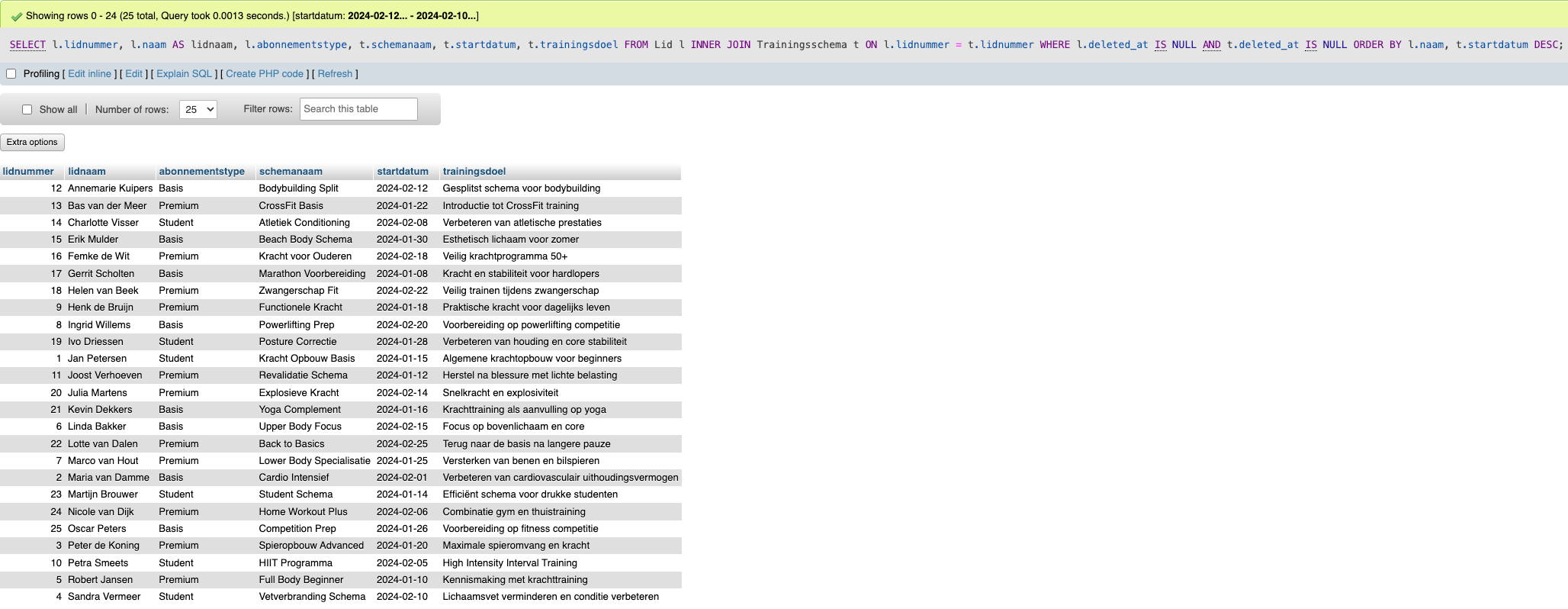The width and height of the screenshot is (1568, 609).
Task: Click the Vetverbranding Schema cell
Action: point(314,597)
